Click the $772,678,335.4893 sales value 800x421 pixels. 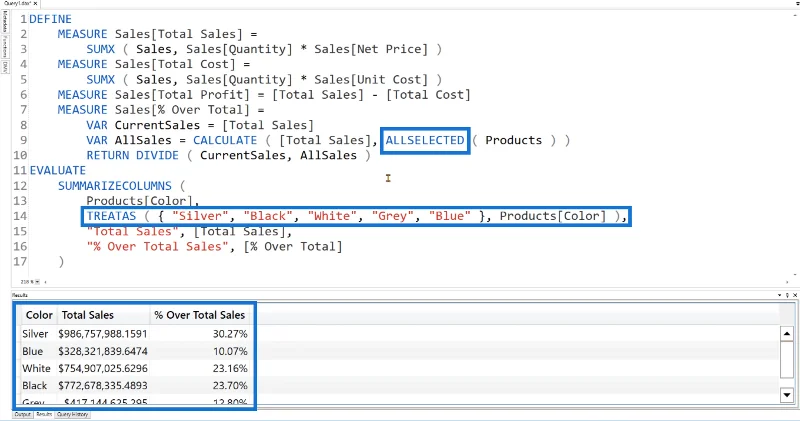pos(103,385)
